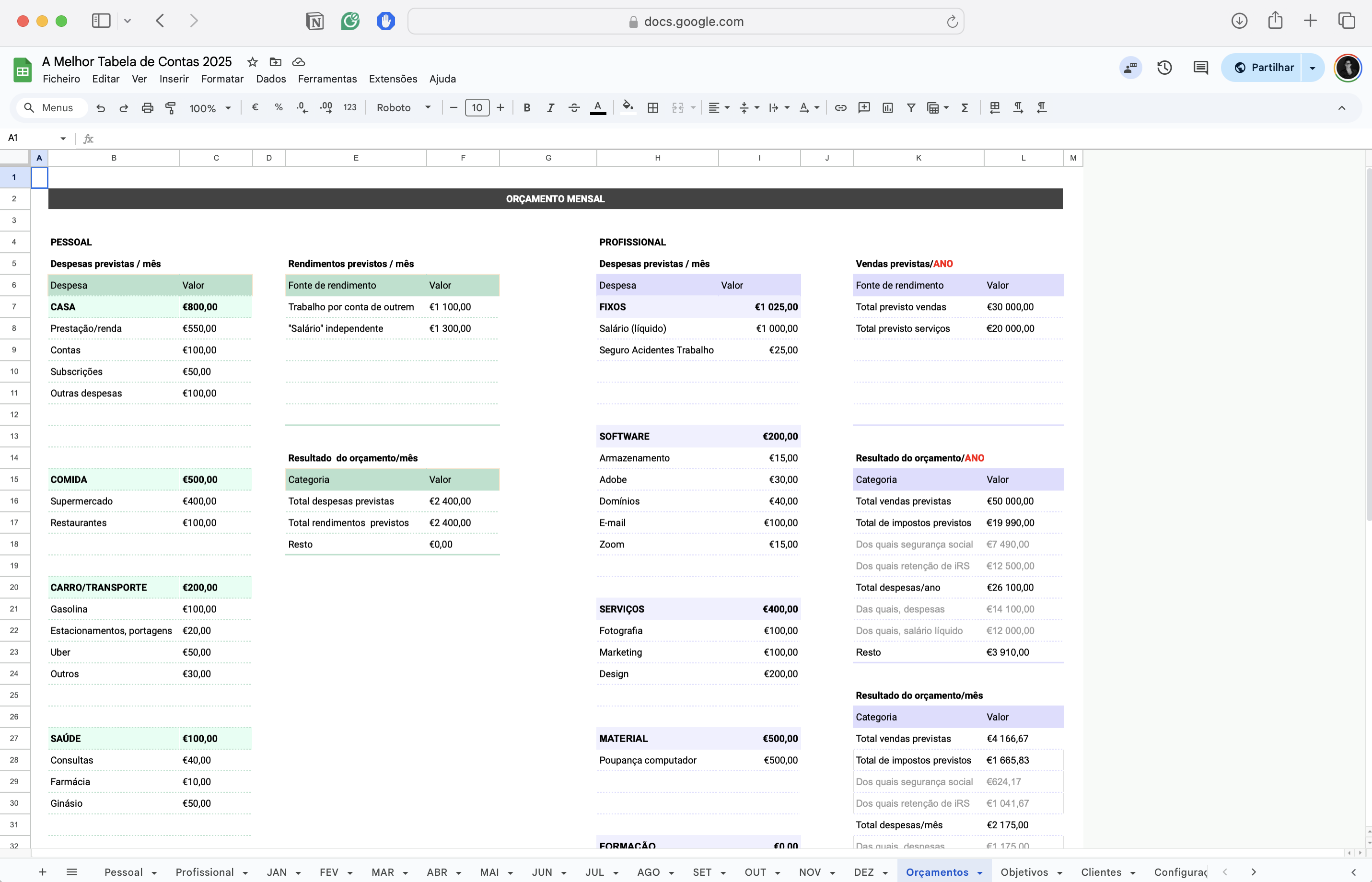Expand the 100% zoom dropdown
This screenshot has height=882, width=1372.
[x=210, y=108]
